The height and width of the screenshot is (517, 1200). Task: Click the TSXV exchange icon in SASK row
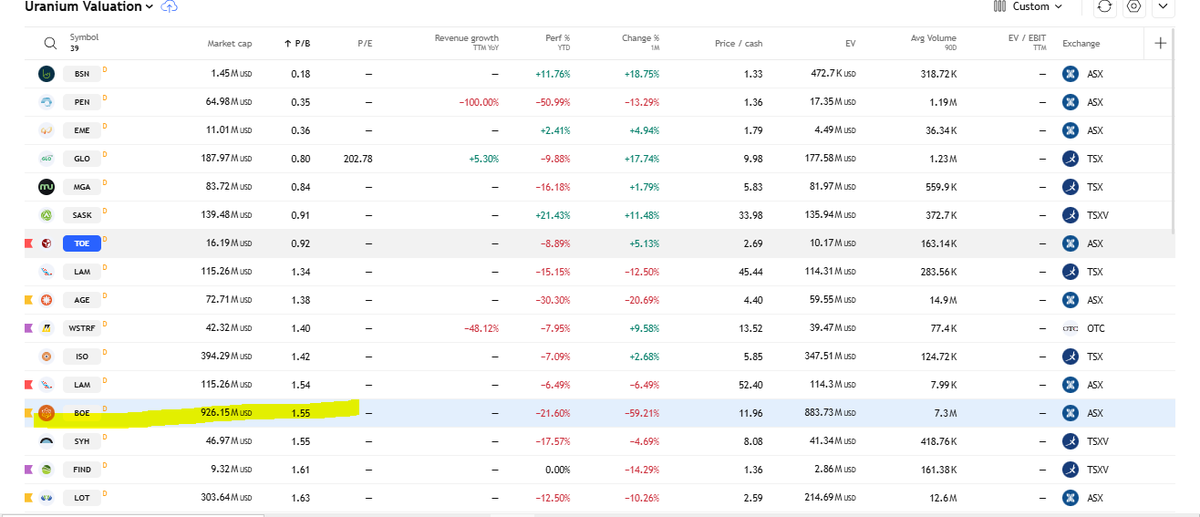(1071, 215)
